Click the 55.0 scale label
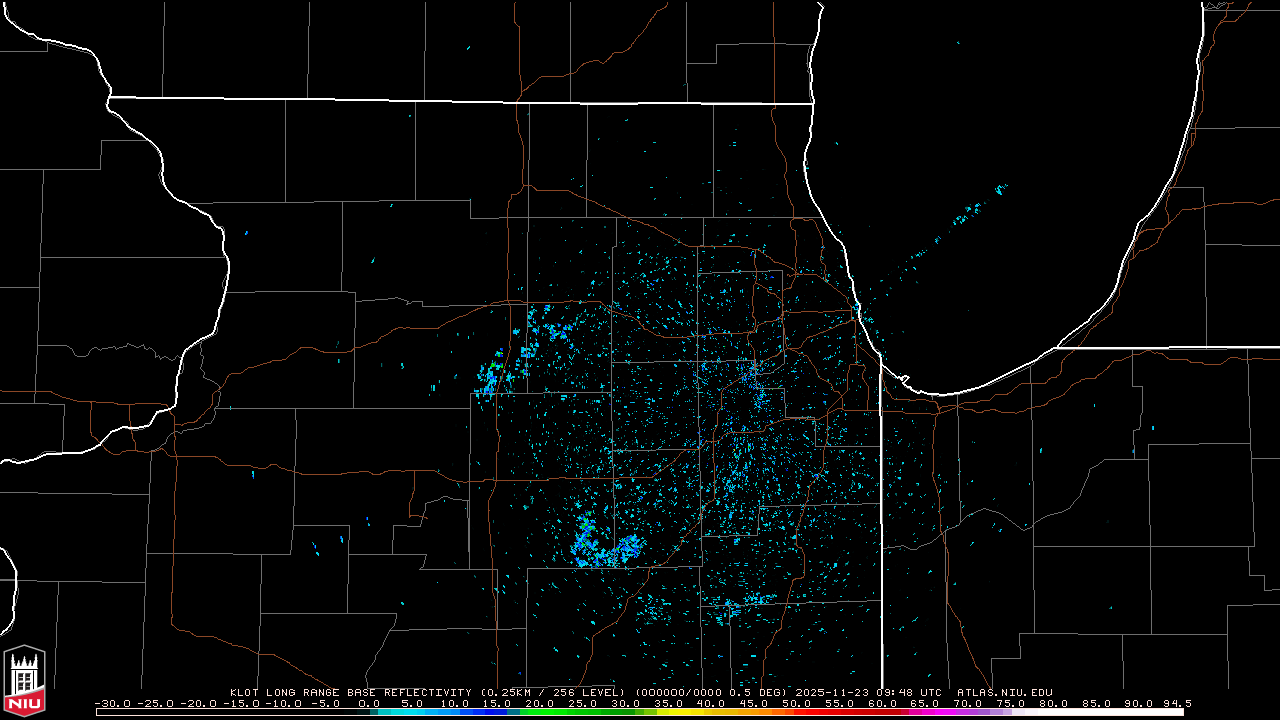 click(x=840, y=704)
